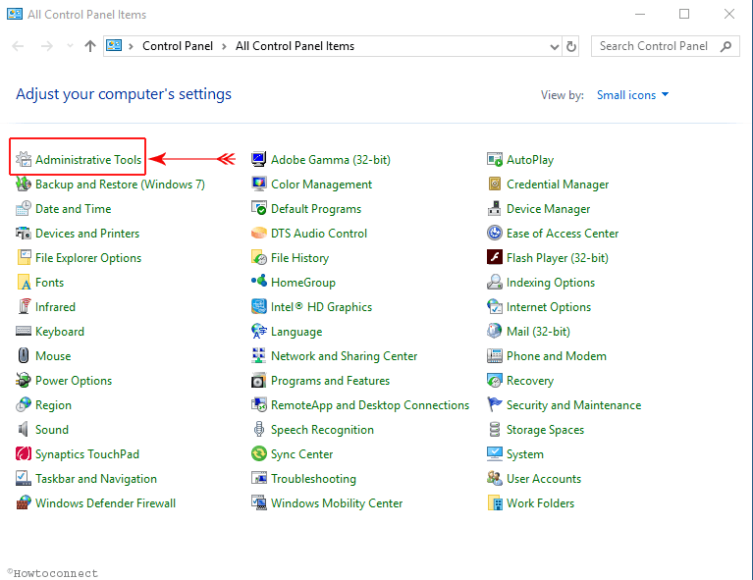Click the Forward navigation arrow
753x580 pixels.
click(47, 46)
